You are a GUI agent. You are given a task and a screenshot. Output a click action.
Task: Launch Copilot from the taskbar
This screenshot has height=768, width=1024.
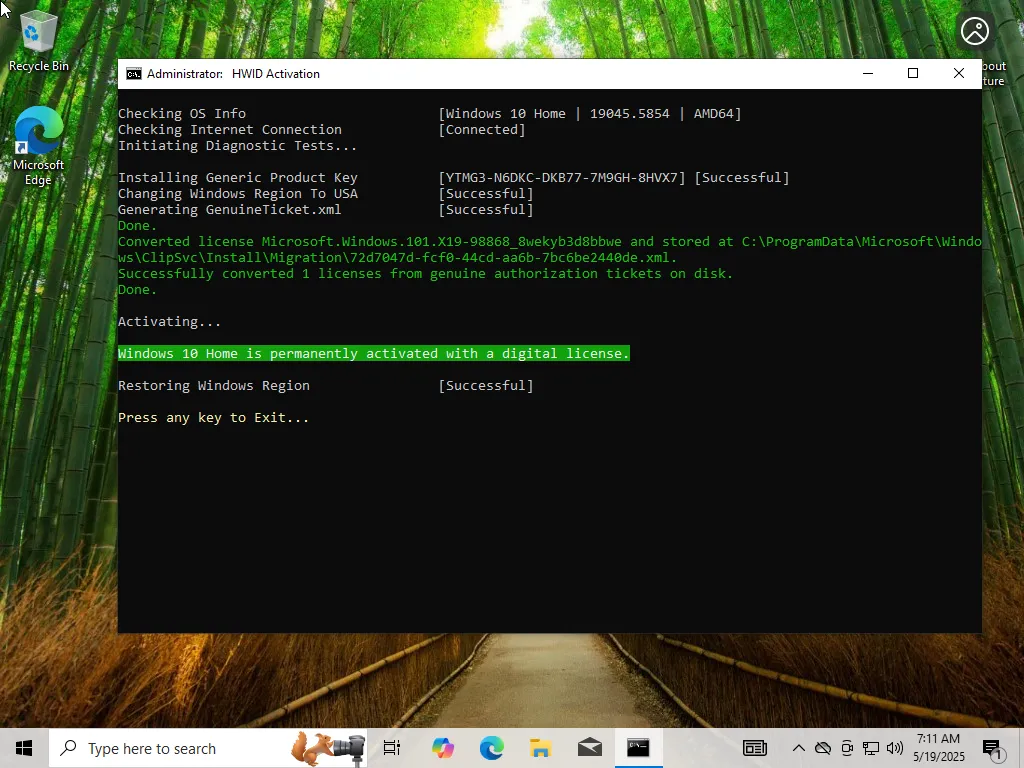click(442, 748)
